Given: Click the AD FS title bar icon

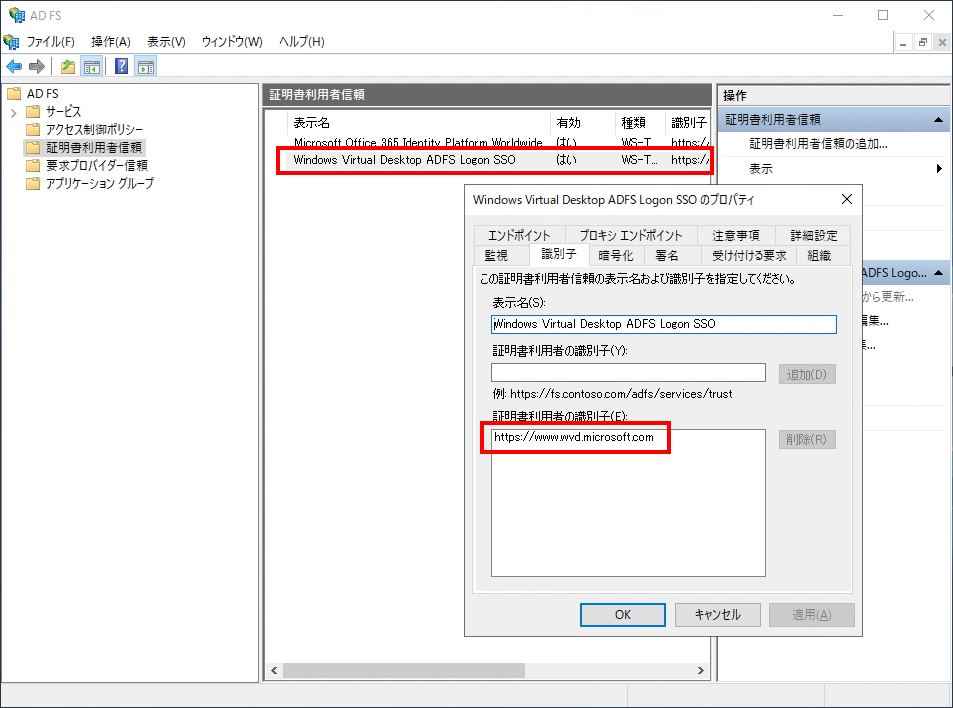Looking at the screenshot, I should point(16,15).
